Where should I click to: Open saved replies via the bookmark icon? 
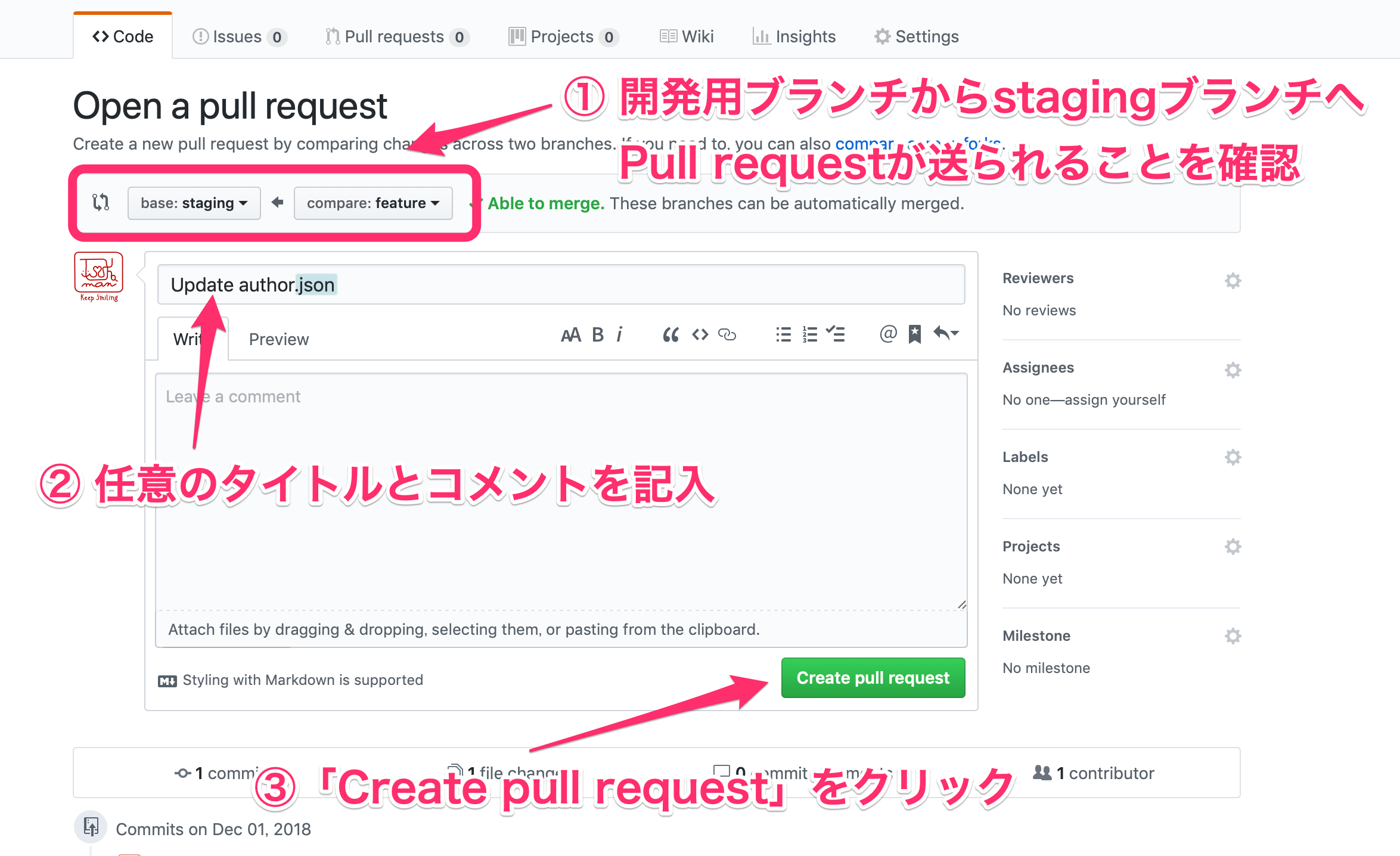point(915,334)
